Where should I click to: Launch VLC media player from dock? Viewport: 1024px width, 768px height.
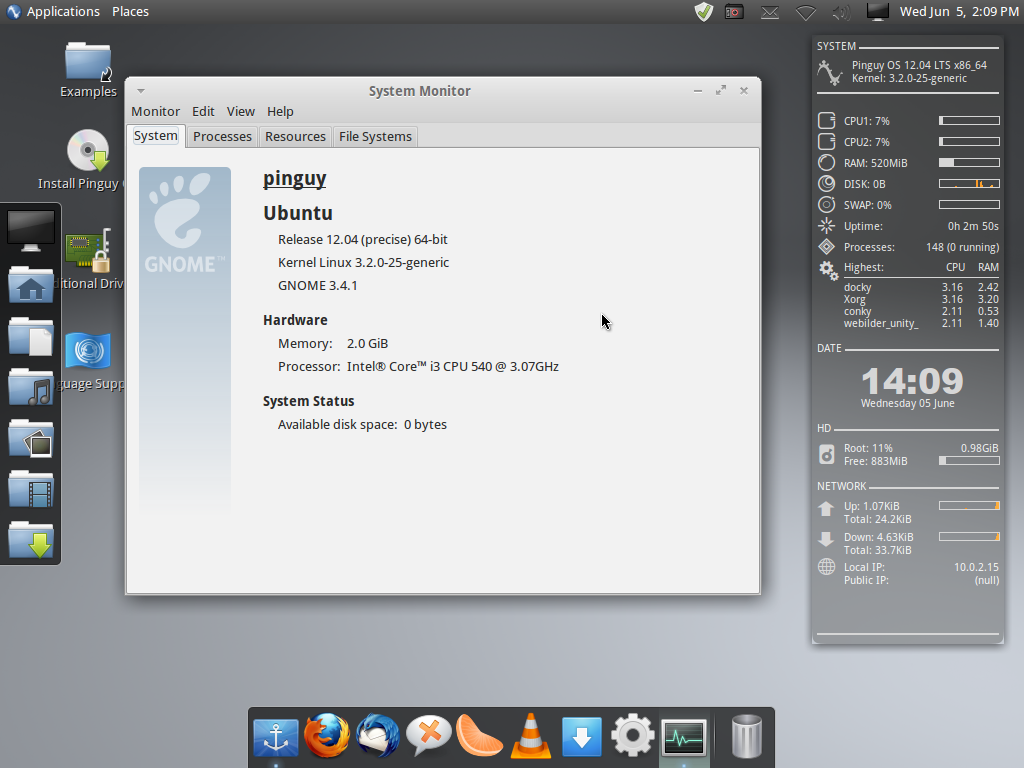[x=530, y=736]
